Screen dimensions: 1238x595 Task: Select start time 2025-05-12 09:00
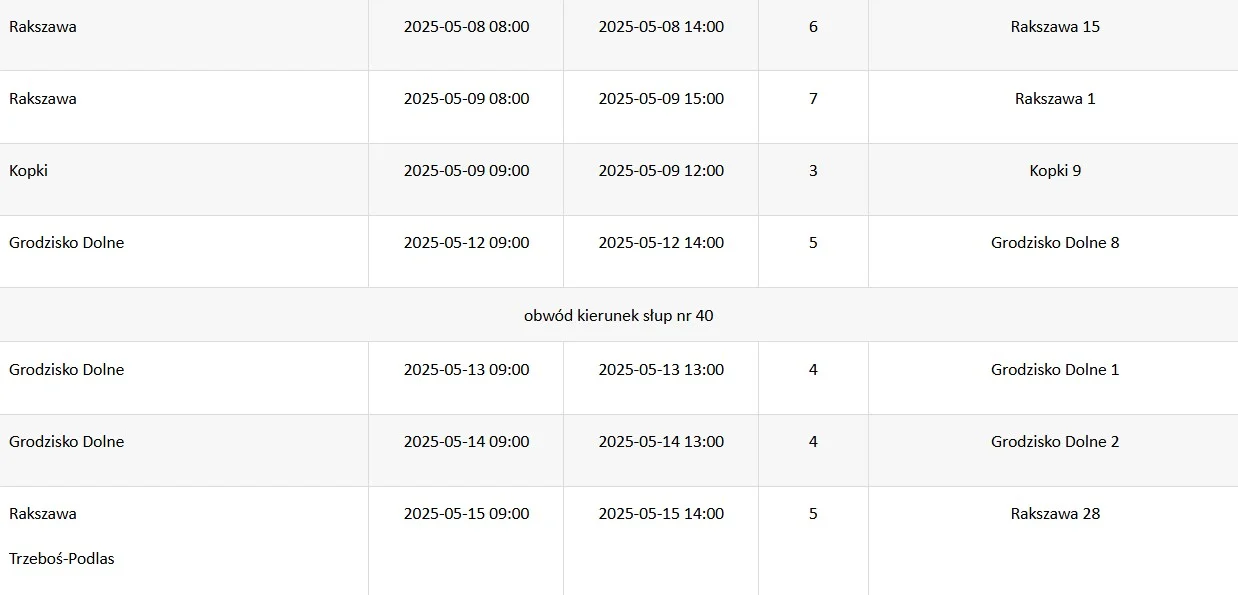tap(466, 243)
